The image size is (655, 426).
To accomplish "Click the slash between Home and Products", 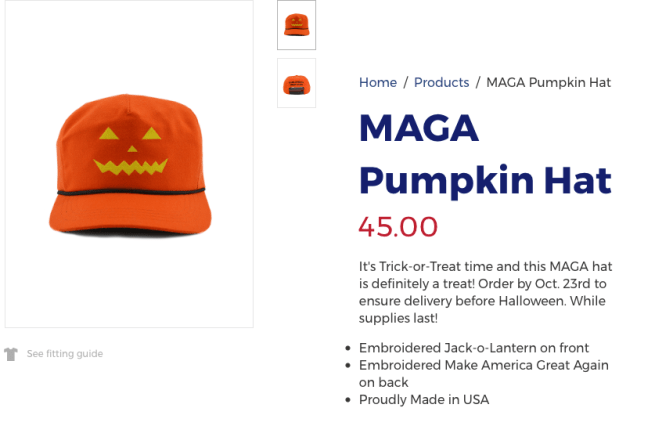I will [406, 82].
